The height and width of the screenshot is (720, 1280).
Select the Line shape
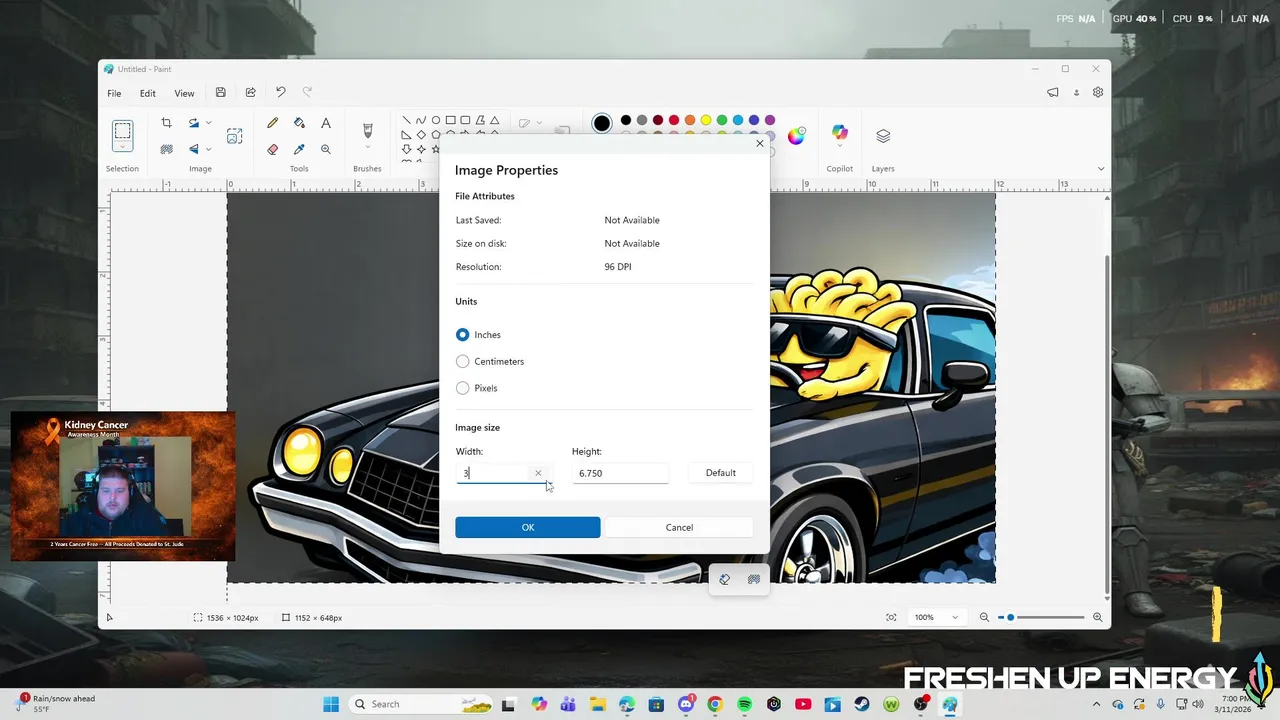[406, 120]
